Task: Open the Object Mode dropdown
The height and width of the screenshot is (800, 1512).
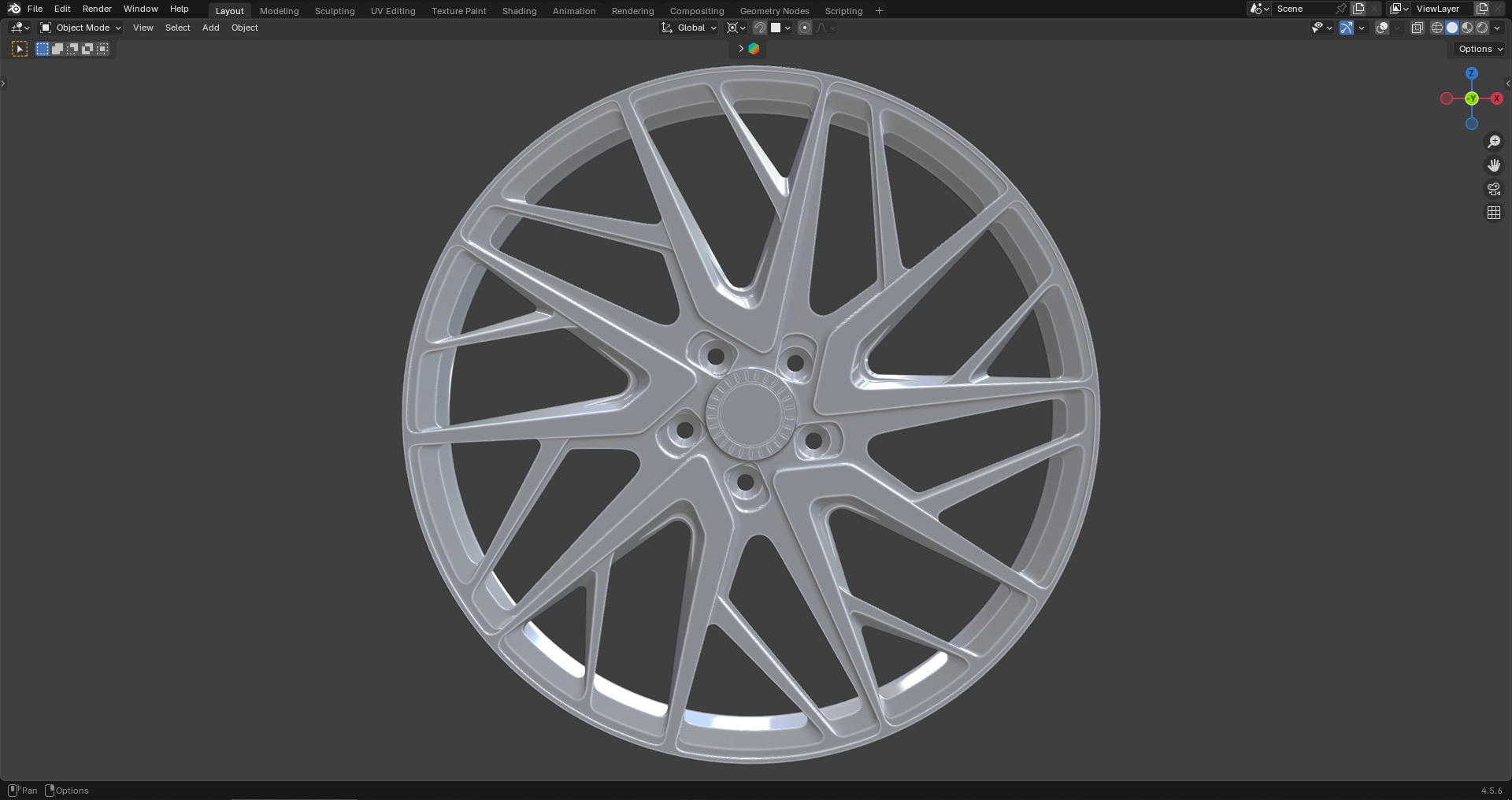Action: (x=80, y=28)
